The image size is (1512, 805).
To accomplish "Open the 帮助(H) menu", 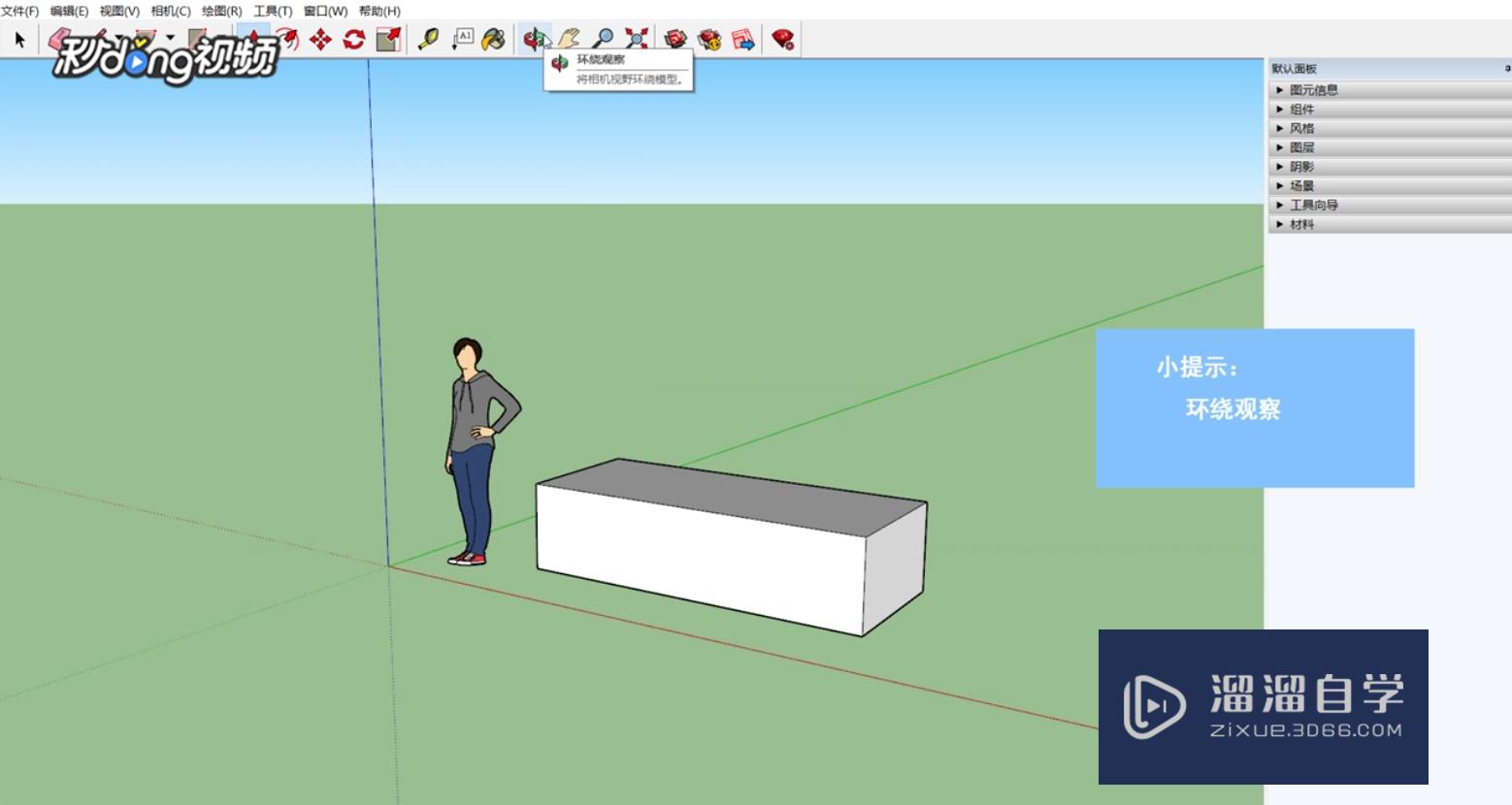I will tap(379, 11).
